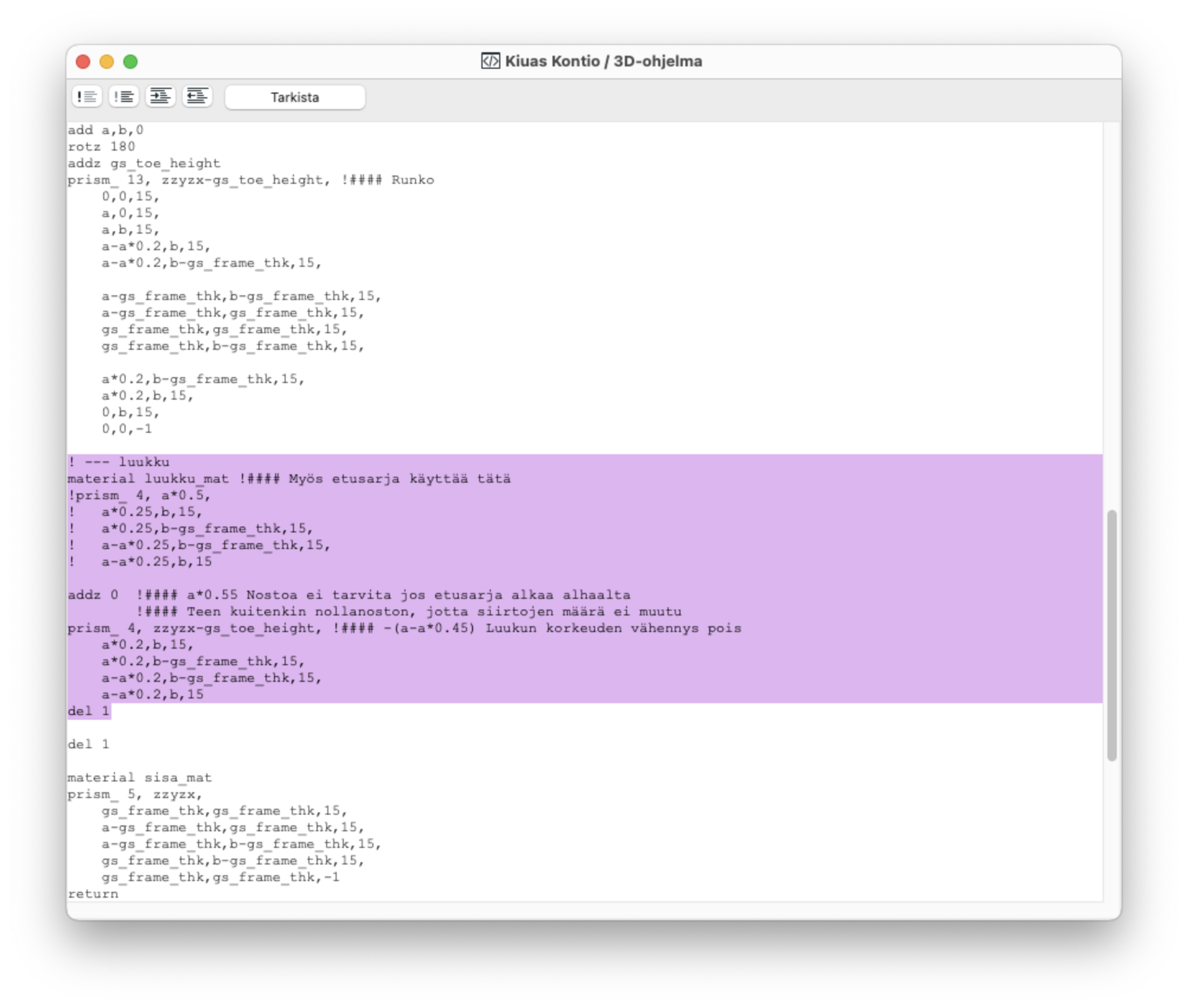Click the 'addz 0' line

[349, 595]
